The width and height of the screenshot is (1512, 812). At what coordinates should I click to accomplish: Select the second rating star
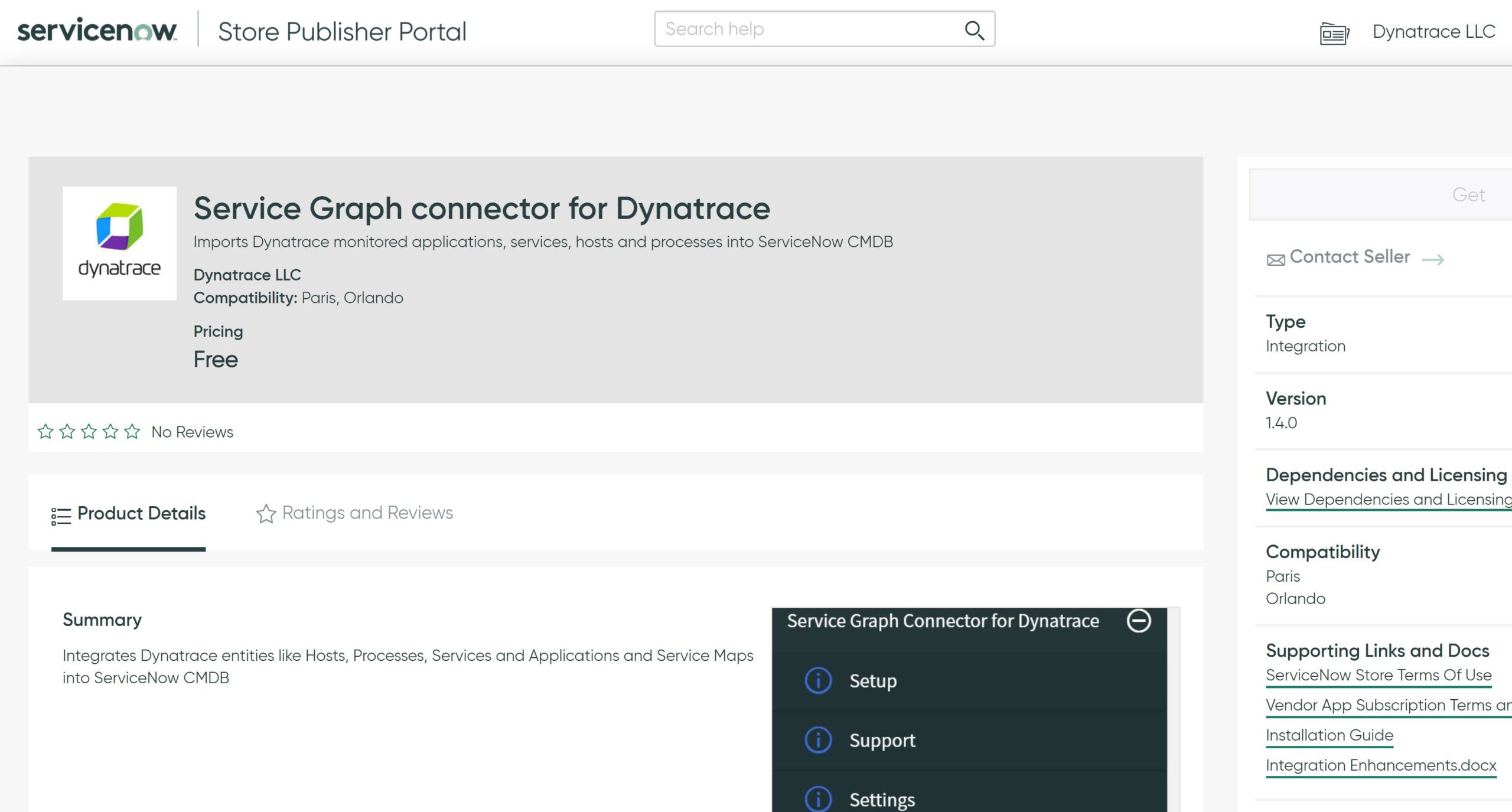[x=67, y=431]
